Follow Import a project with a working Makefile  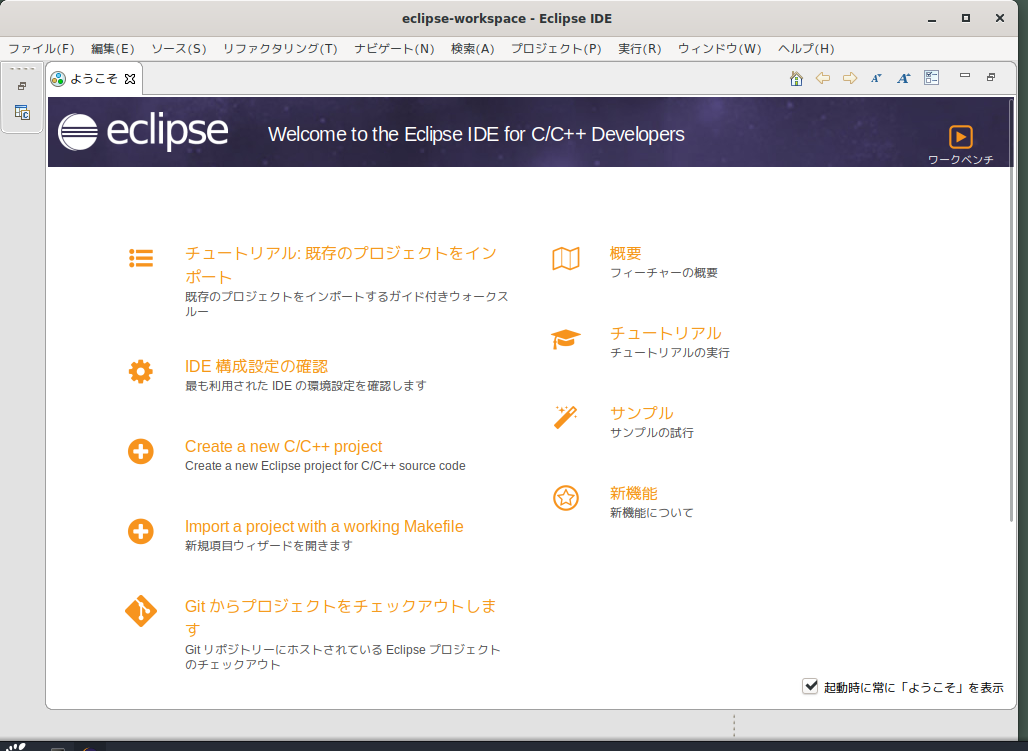324,526
